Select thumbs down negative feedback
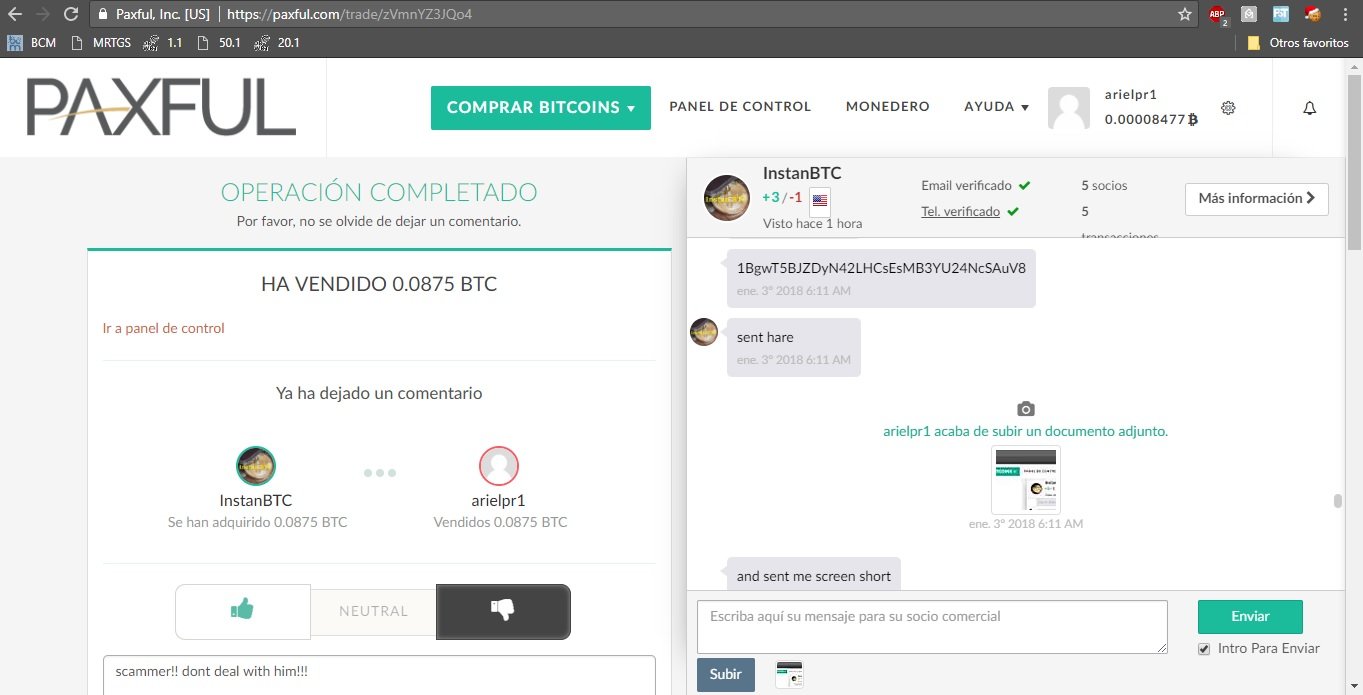 point(503,611)
